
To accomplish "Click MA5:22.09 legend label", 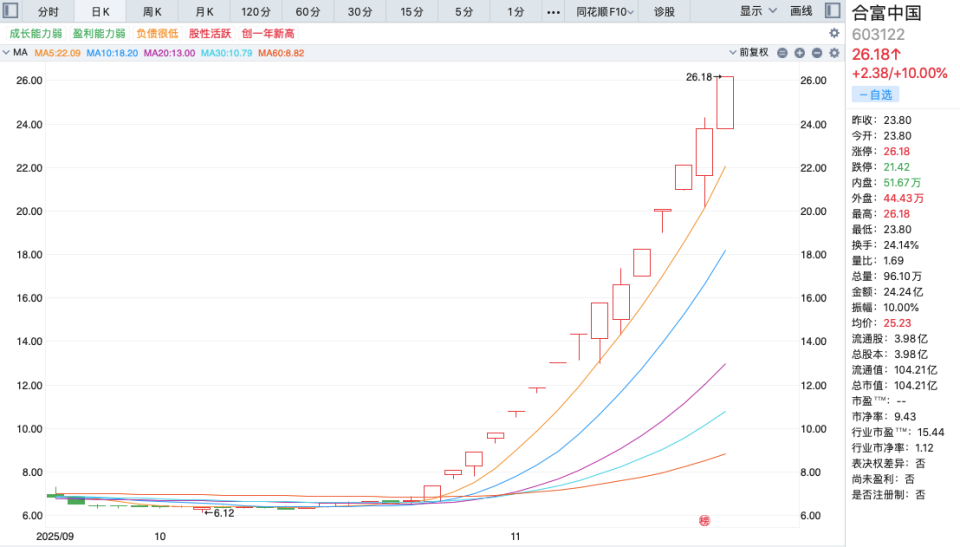I will (x=57, y=53).
